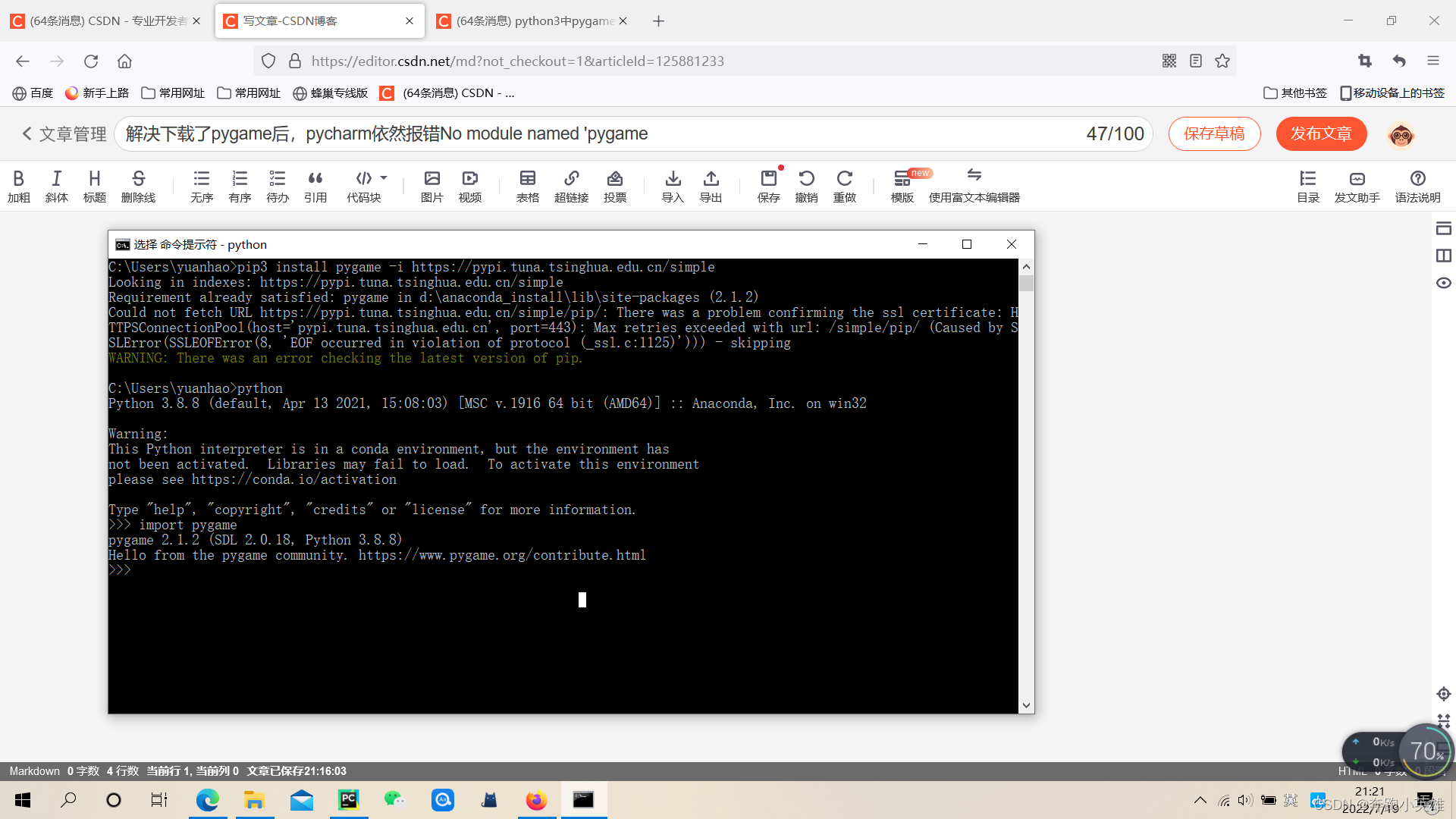Image resolution: width=1456 pixels, height=819 pixels.
Task: Click the vertical scrollbar in terminal window
Action: point(1025,278)
